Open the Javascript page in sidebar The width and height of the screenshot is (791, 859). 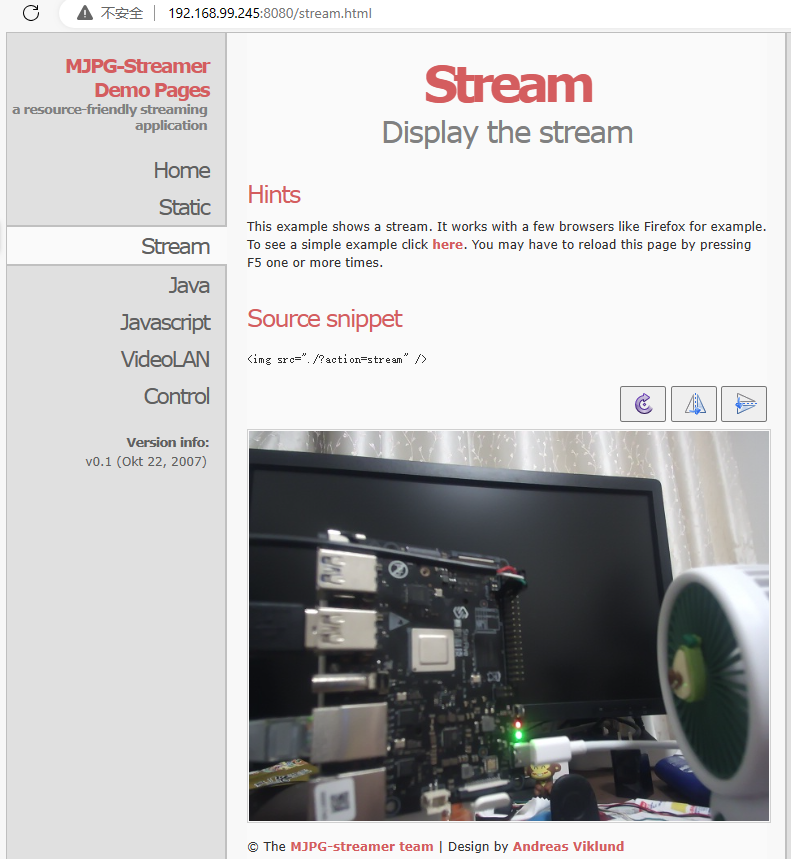point(165,323)
